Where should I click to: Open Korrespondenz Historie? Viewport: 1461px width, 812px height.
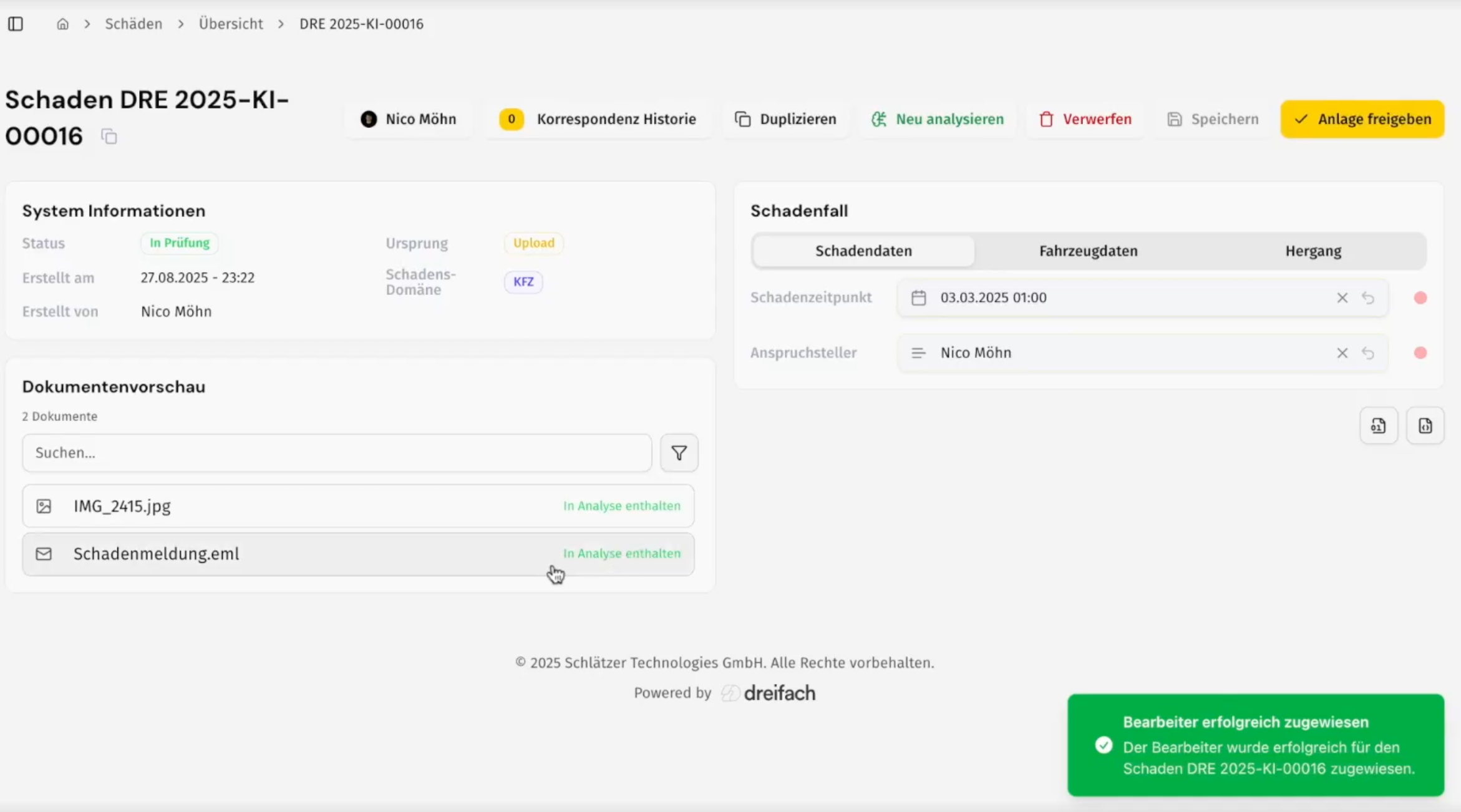click(598, 119)
